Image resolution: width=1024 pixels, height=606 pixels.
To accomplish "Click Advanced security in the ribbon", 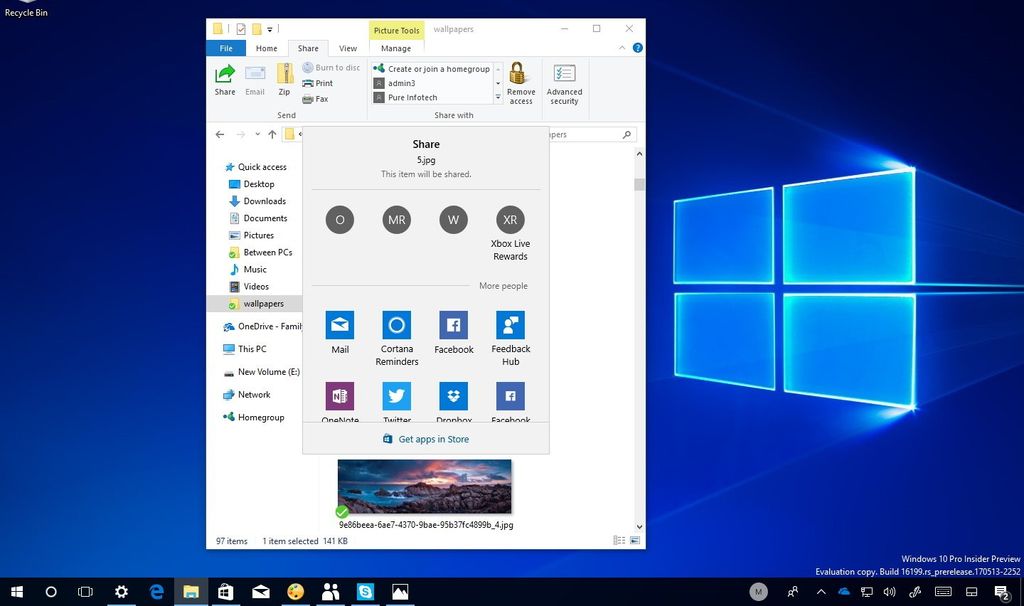I will [x=564, y=82].
